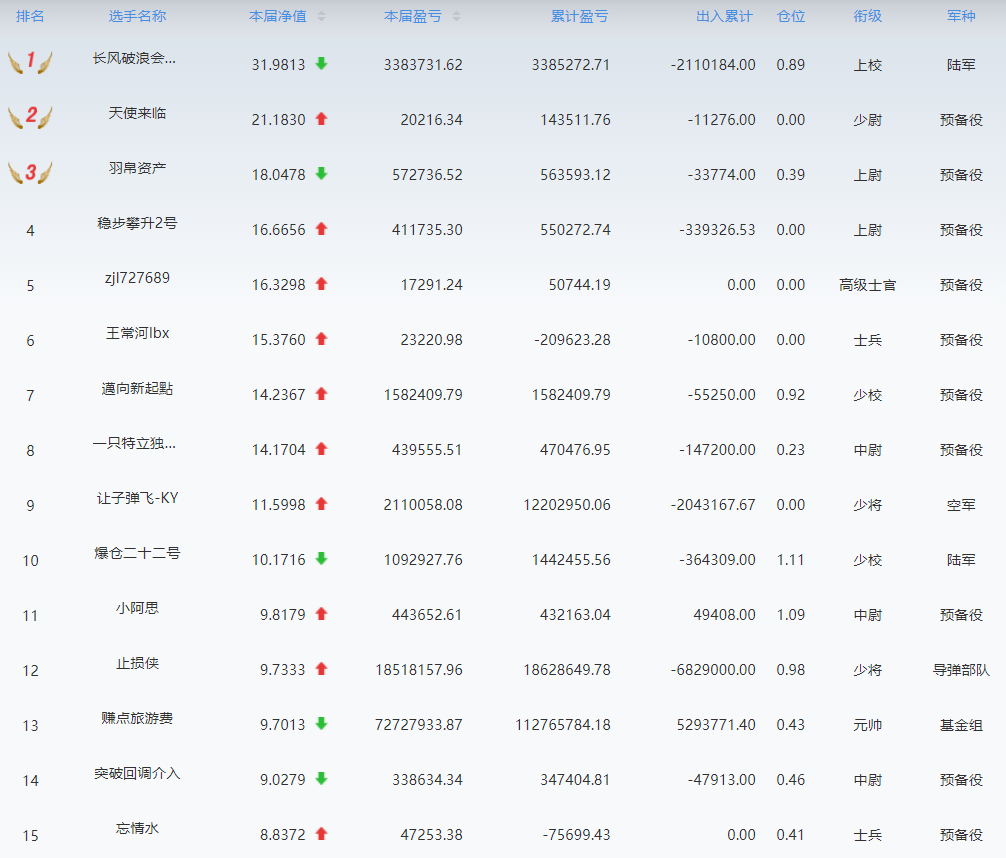Click the cumulative loss -75699.43
The width and height of the screenshot is (1006, 858).
[576, 835]
